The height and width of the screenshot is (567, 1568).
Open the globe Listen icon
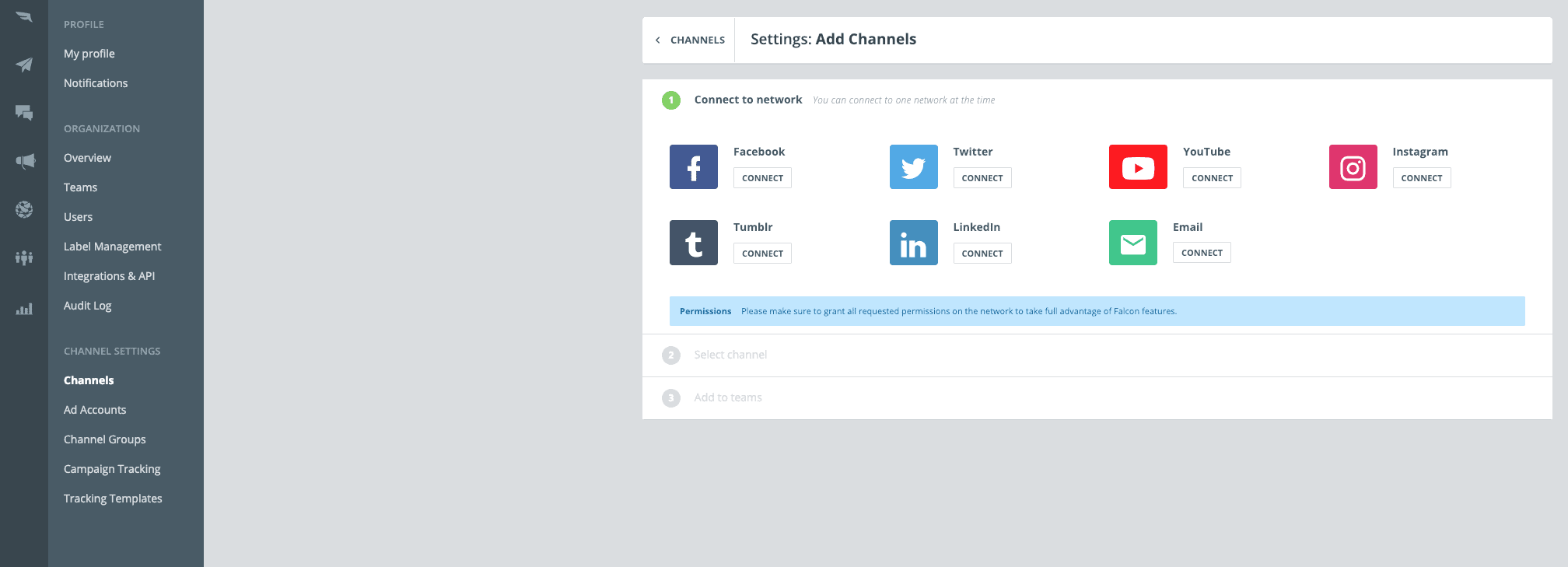coord(24,209)
